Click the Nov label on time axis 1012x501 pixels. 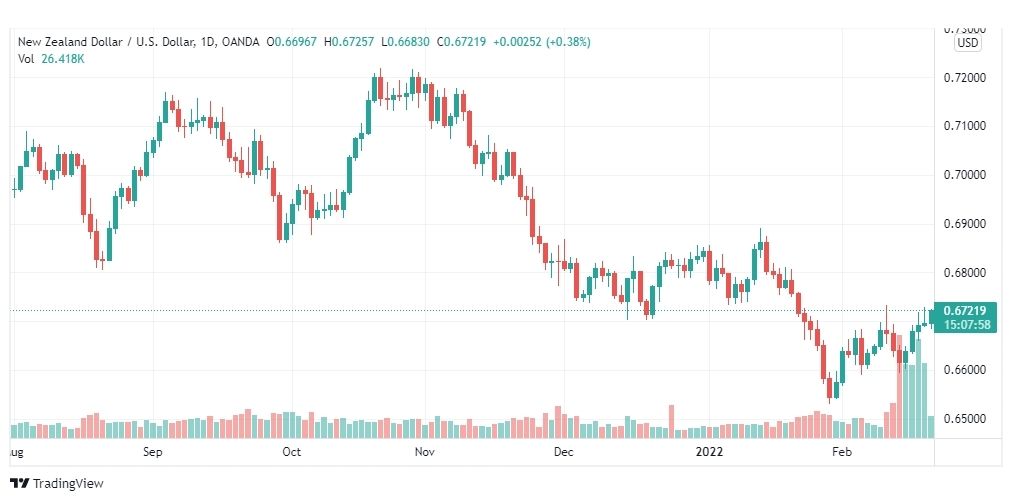coord(425,452)
